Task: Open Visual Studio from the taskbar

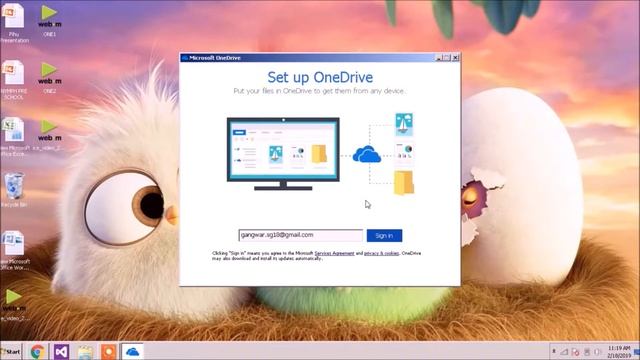Action: tap(61, 351)
